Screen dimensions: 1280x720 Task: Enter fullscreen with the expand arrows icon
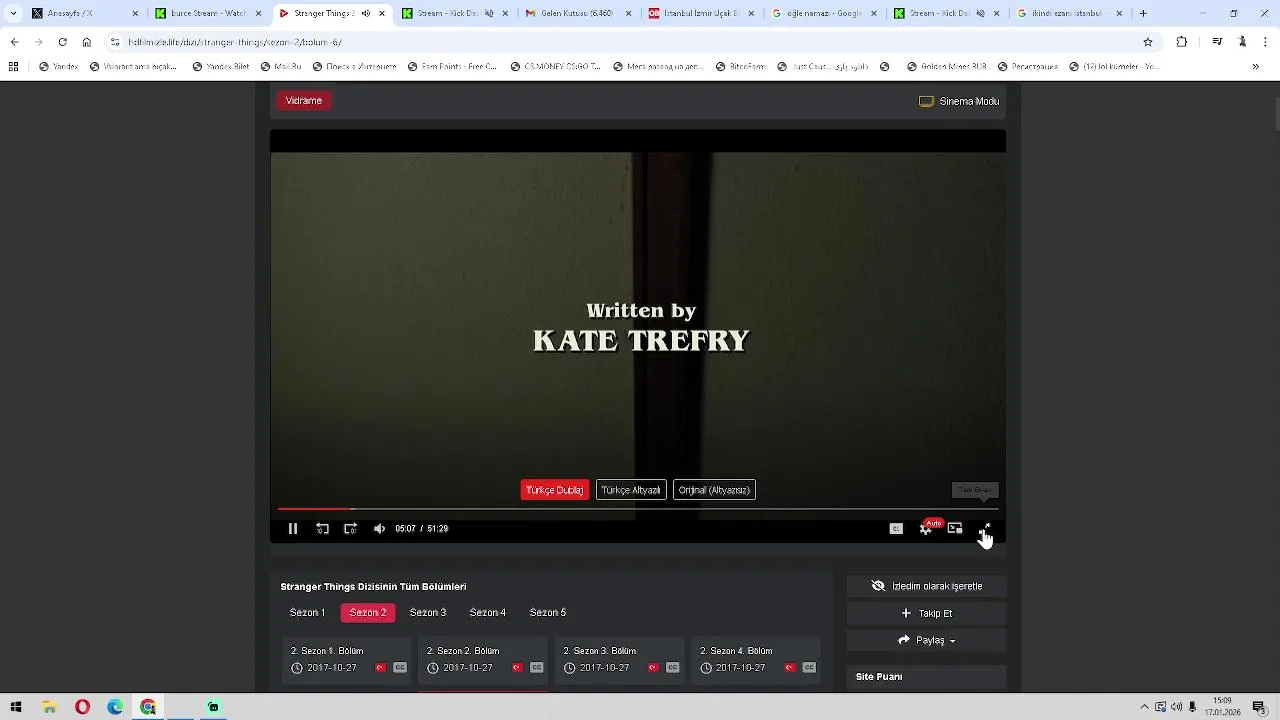pyautogui.click(x=985, y=529)
